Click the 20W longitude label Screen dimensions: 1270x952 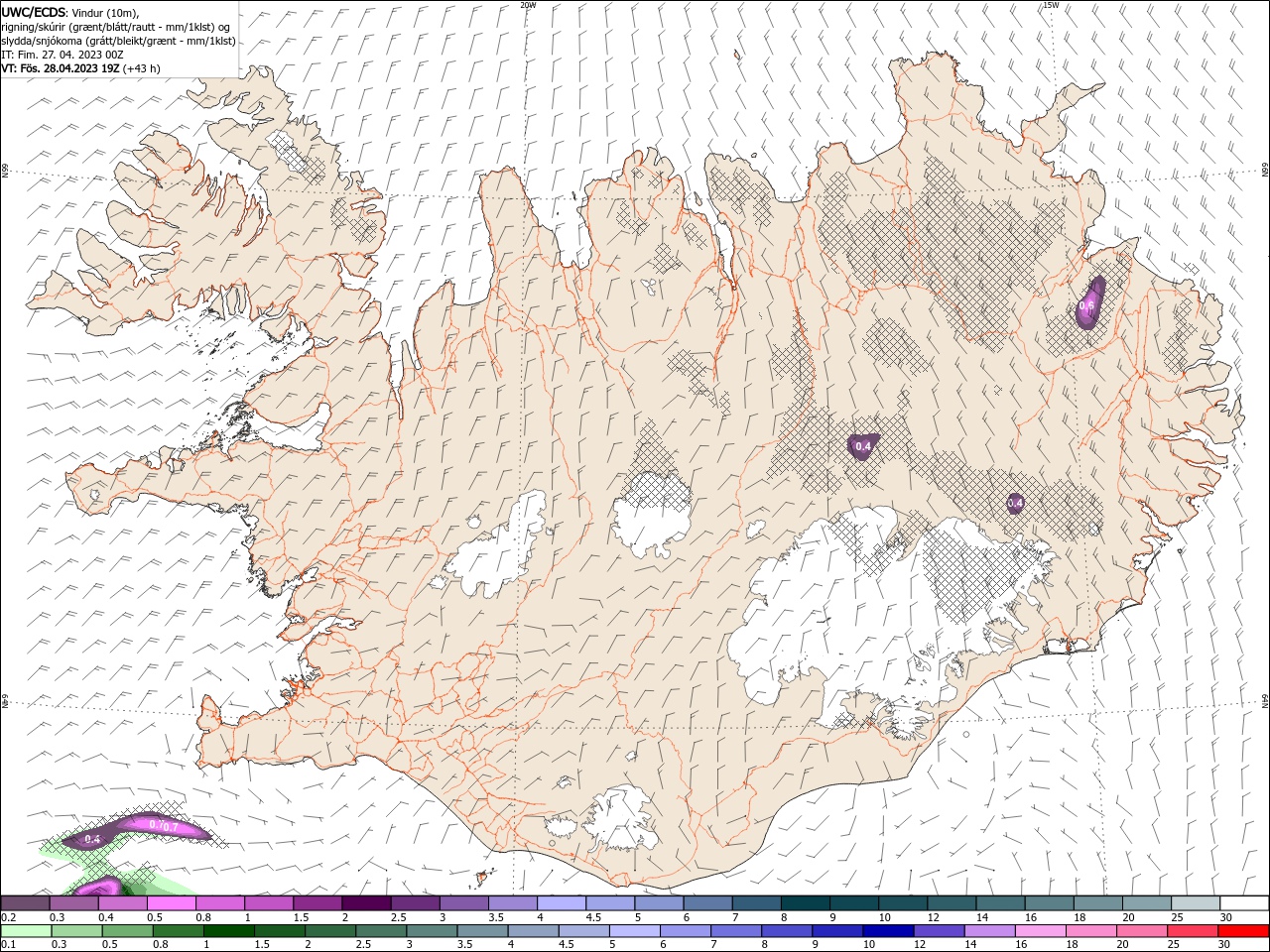coord(528,5)
